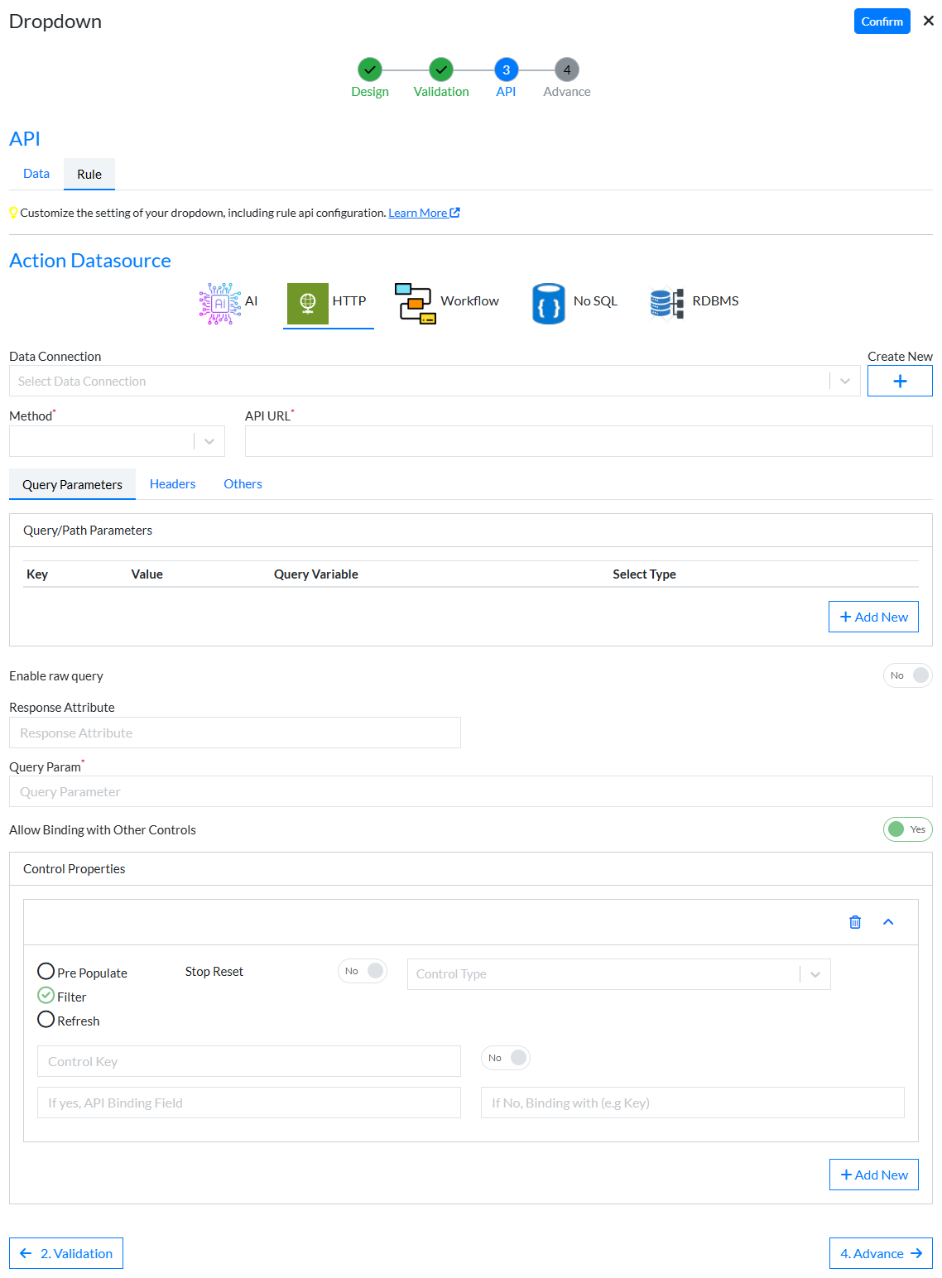Toggle the Stop Reset switch
Viewport: 942px width, 1278px height.
pos(362,971)
